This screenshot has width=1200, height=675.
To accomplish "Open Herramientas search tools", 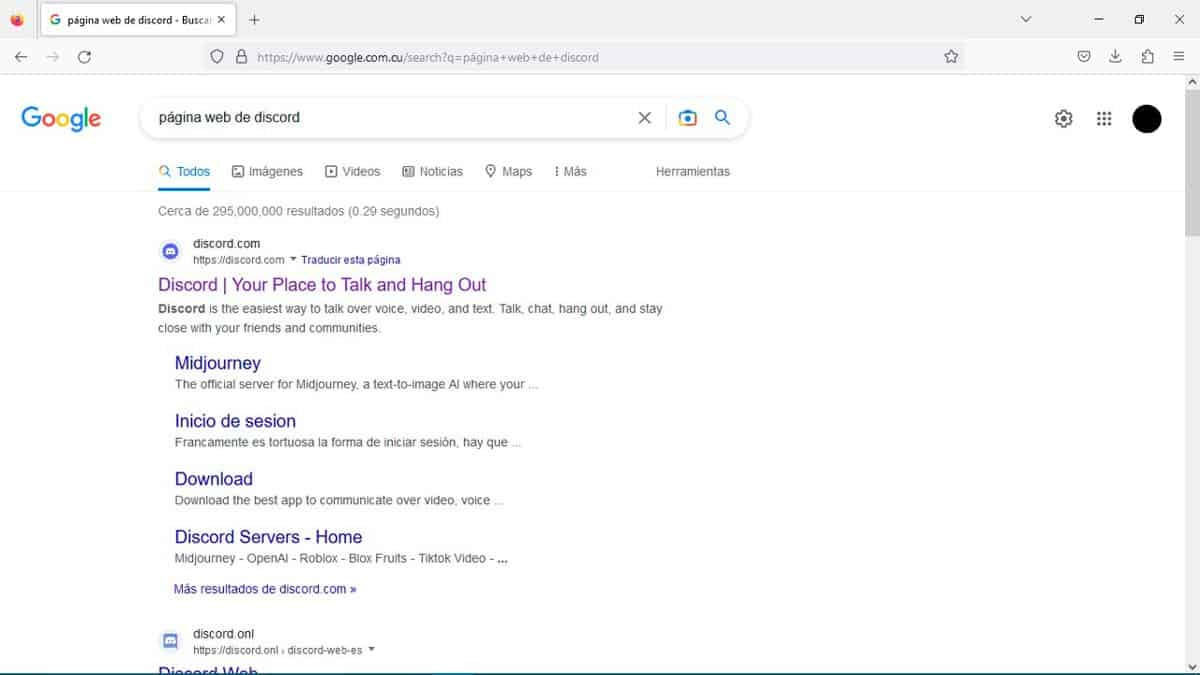I will coord(693,172).
